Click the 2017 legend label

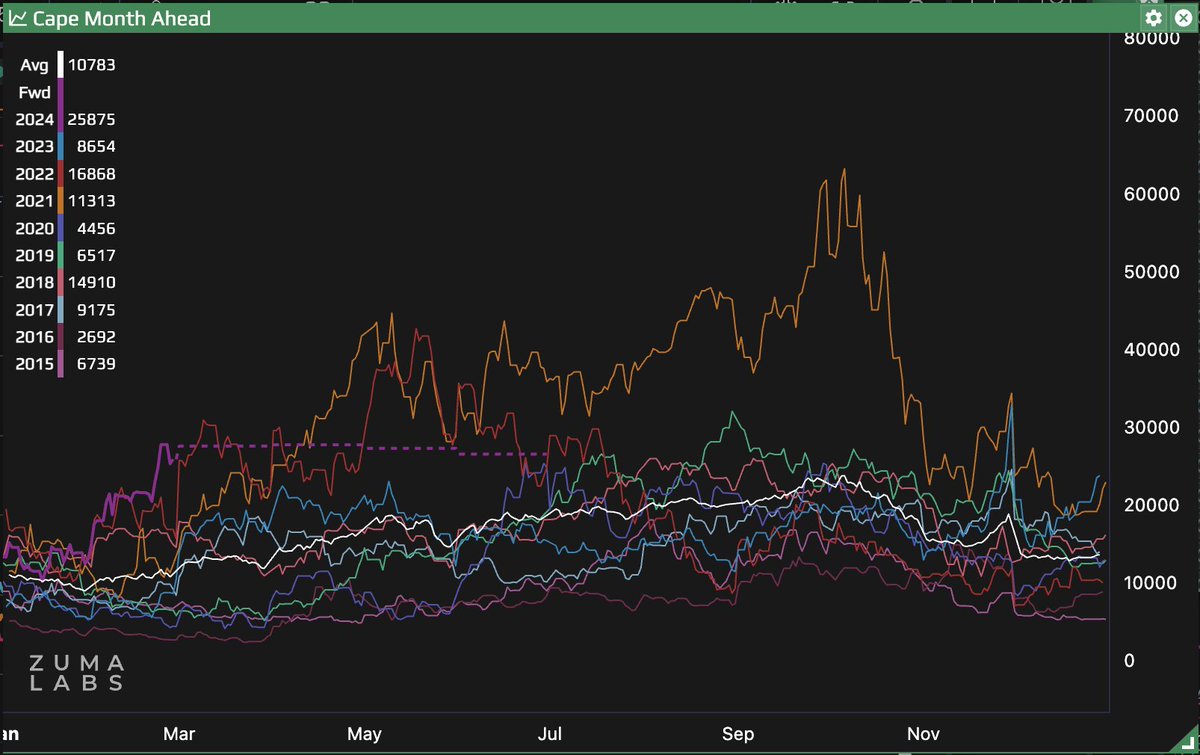[x=34, y=310]
